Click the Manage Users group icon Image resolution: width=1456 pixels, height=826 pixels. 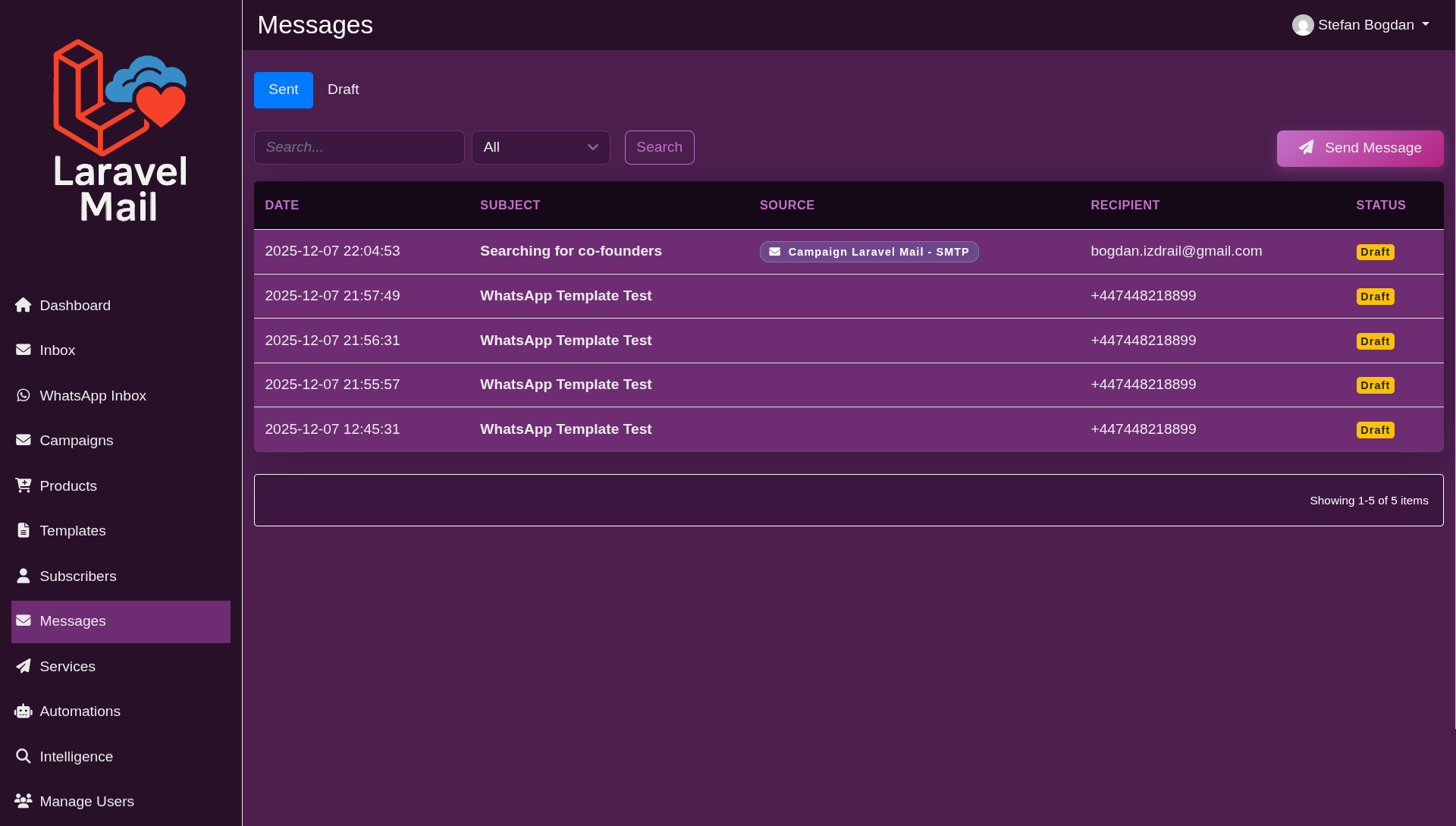tap(24, 801)
